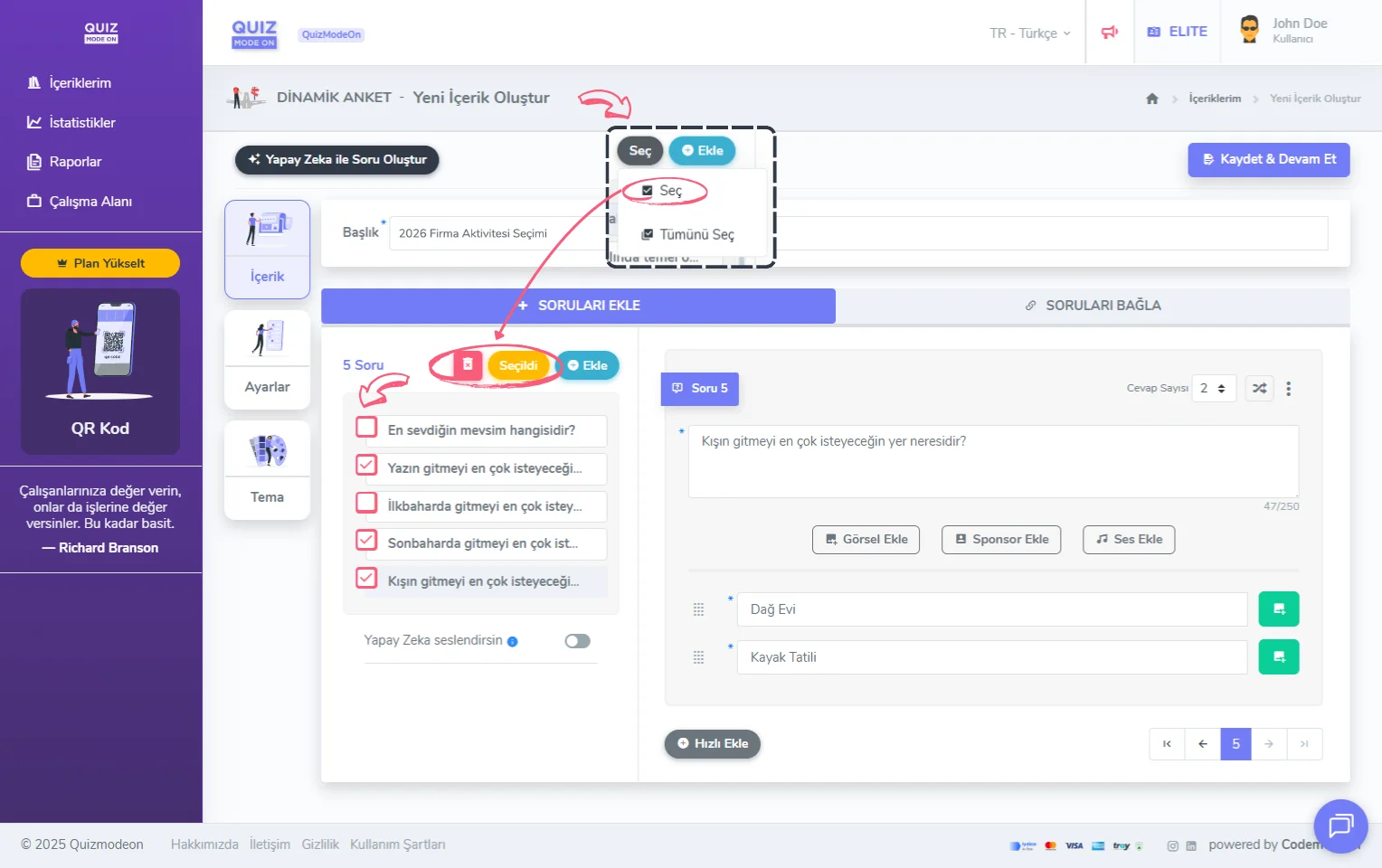Click the Kaydet & Devam Et button

[1268, 159]
